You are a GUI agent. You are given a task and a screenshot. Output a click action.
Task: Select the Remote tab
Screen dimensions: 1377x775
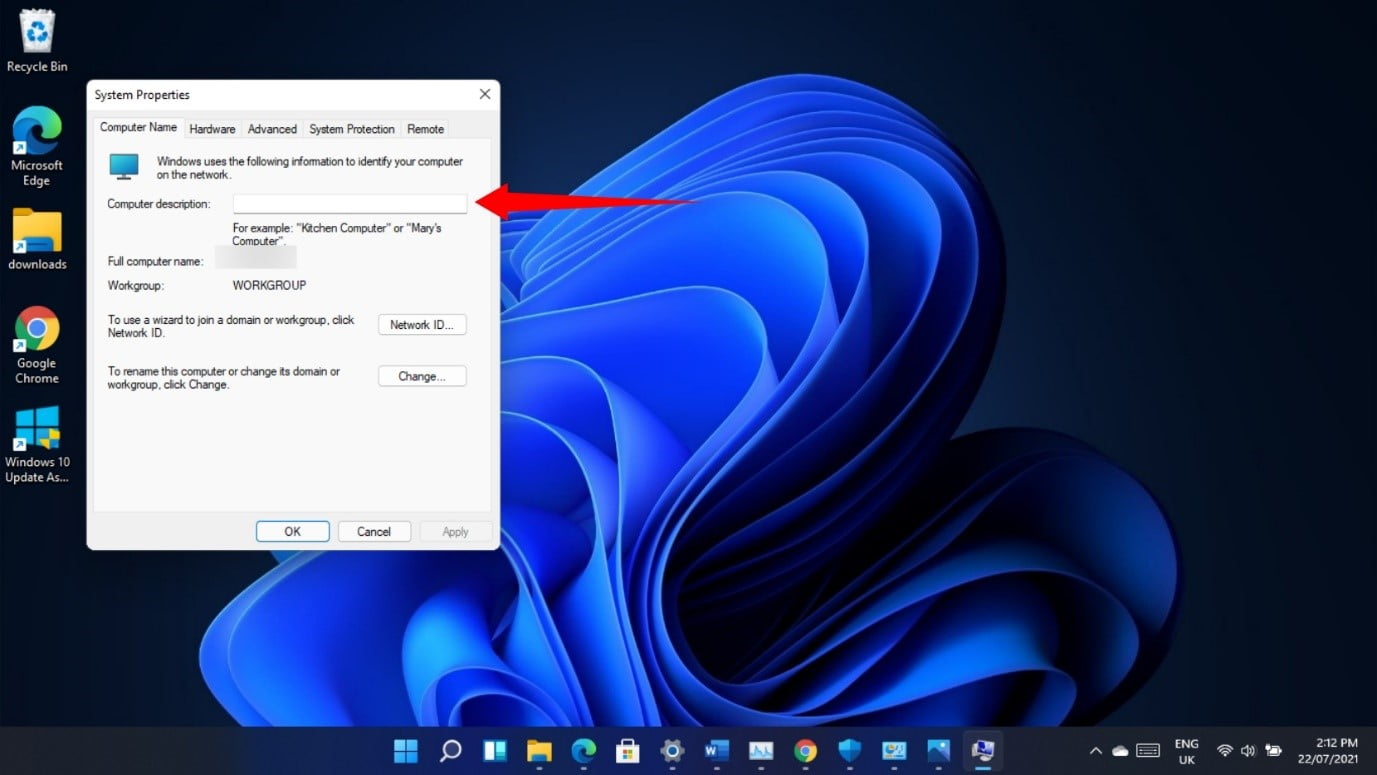[x=425, y=129]
